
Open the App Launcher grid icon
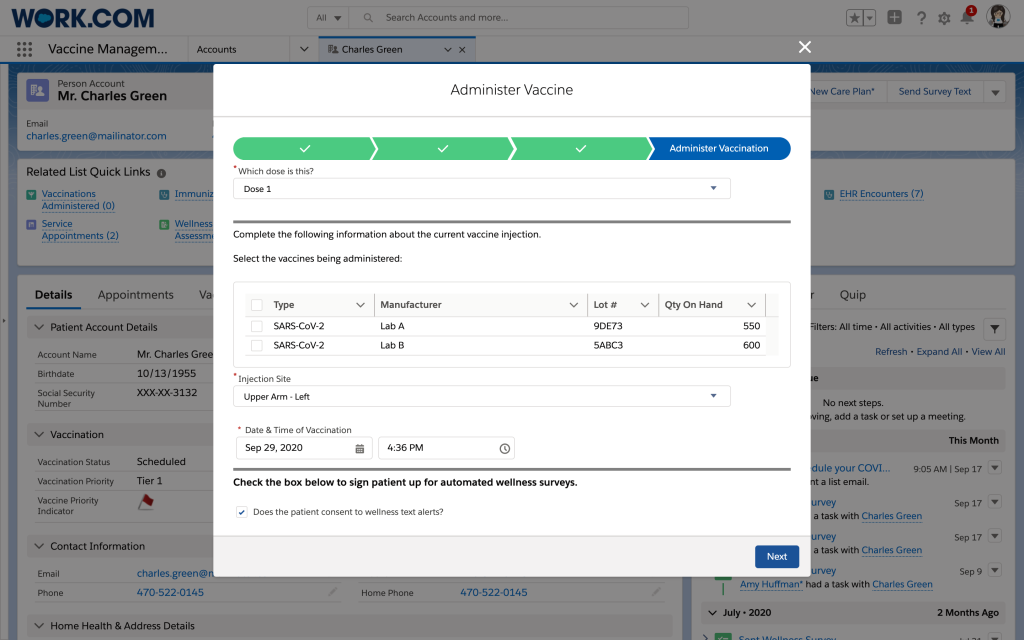point(25,49)
